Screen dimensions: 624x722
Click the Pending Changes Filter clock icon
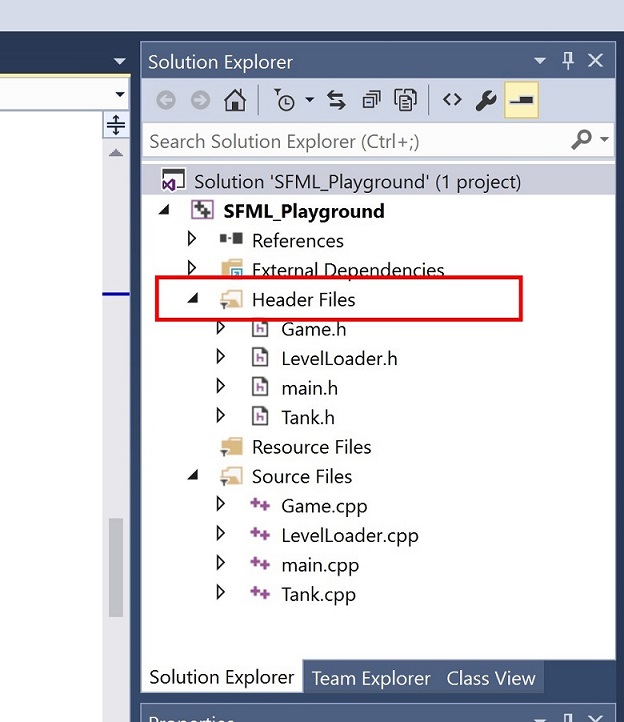point(284,101)
